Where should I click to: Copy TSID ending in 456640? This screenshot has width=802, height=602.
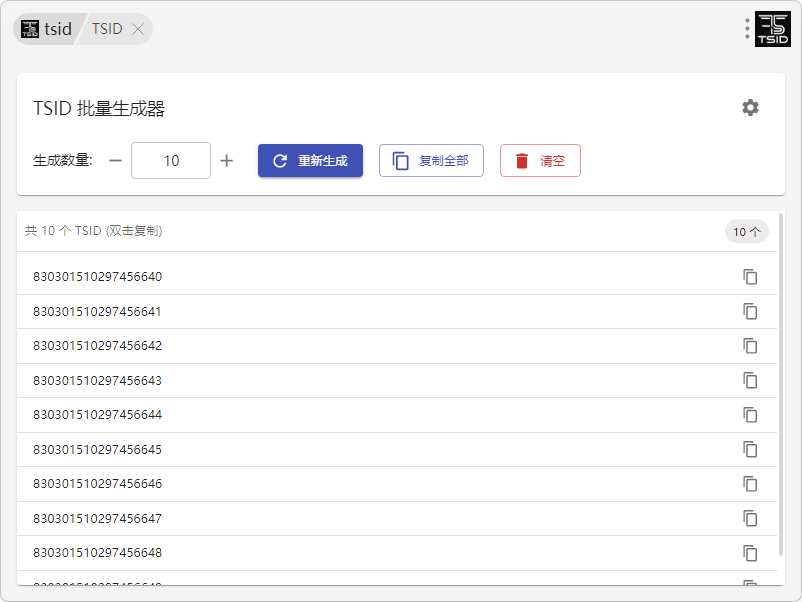(750, 277)
